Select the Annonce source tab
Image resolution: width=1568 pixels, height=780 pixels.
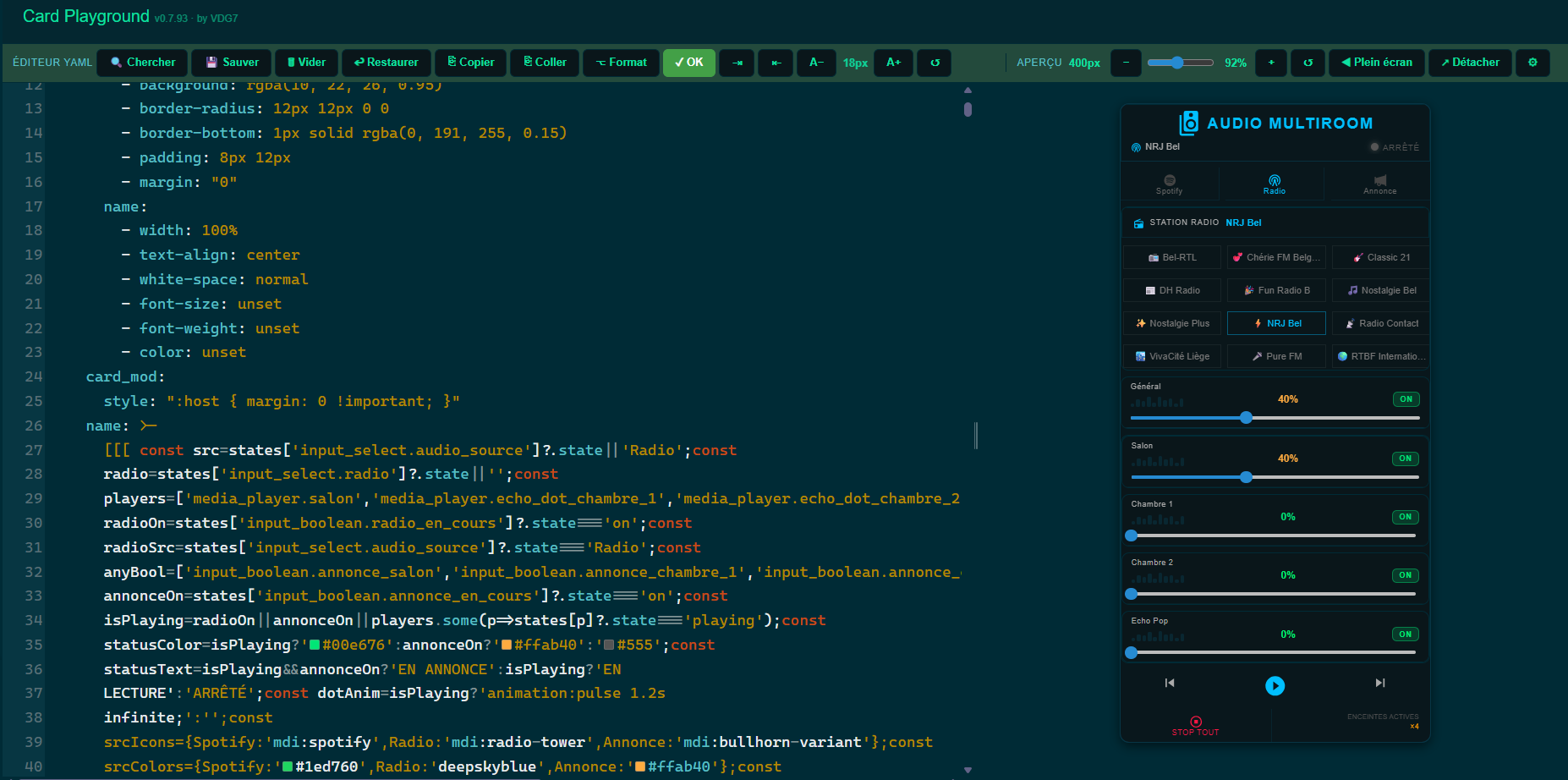coord(1379,184)
